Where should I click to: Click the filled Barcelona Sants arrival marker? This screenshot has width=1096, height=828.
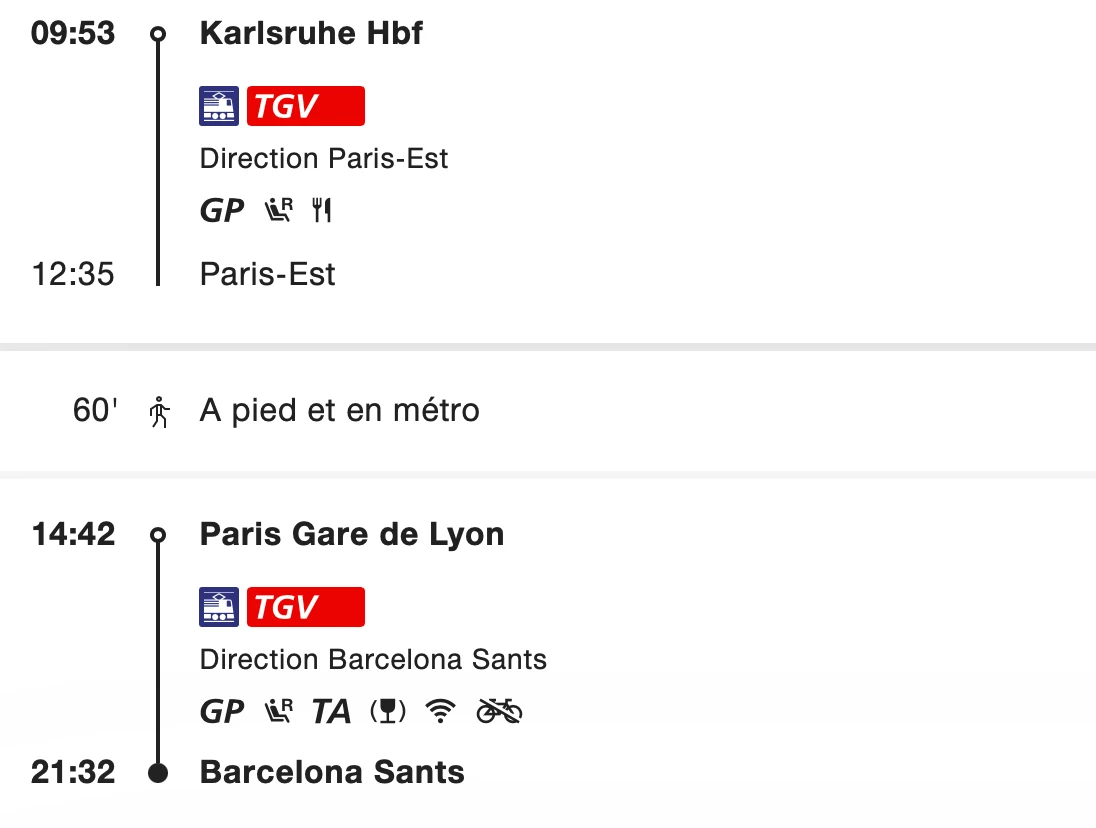(158, 773)
